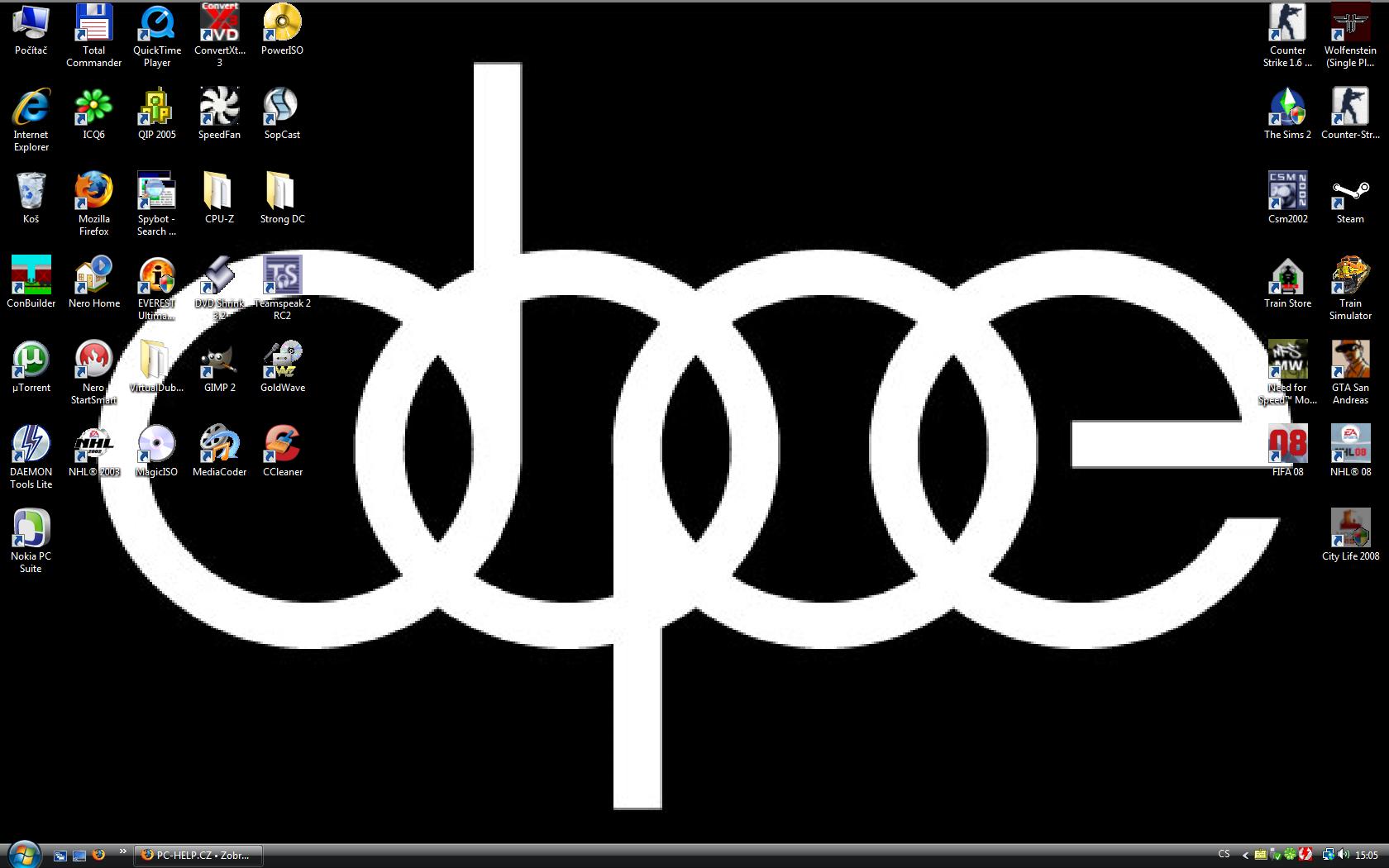This screenshot has height=868, width=1389.
Task: Click the Show desktop quick launch icon
Action: 79,856
